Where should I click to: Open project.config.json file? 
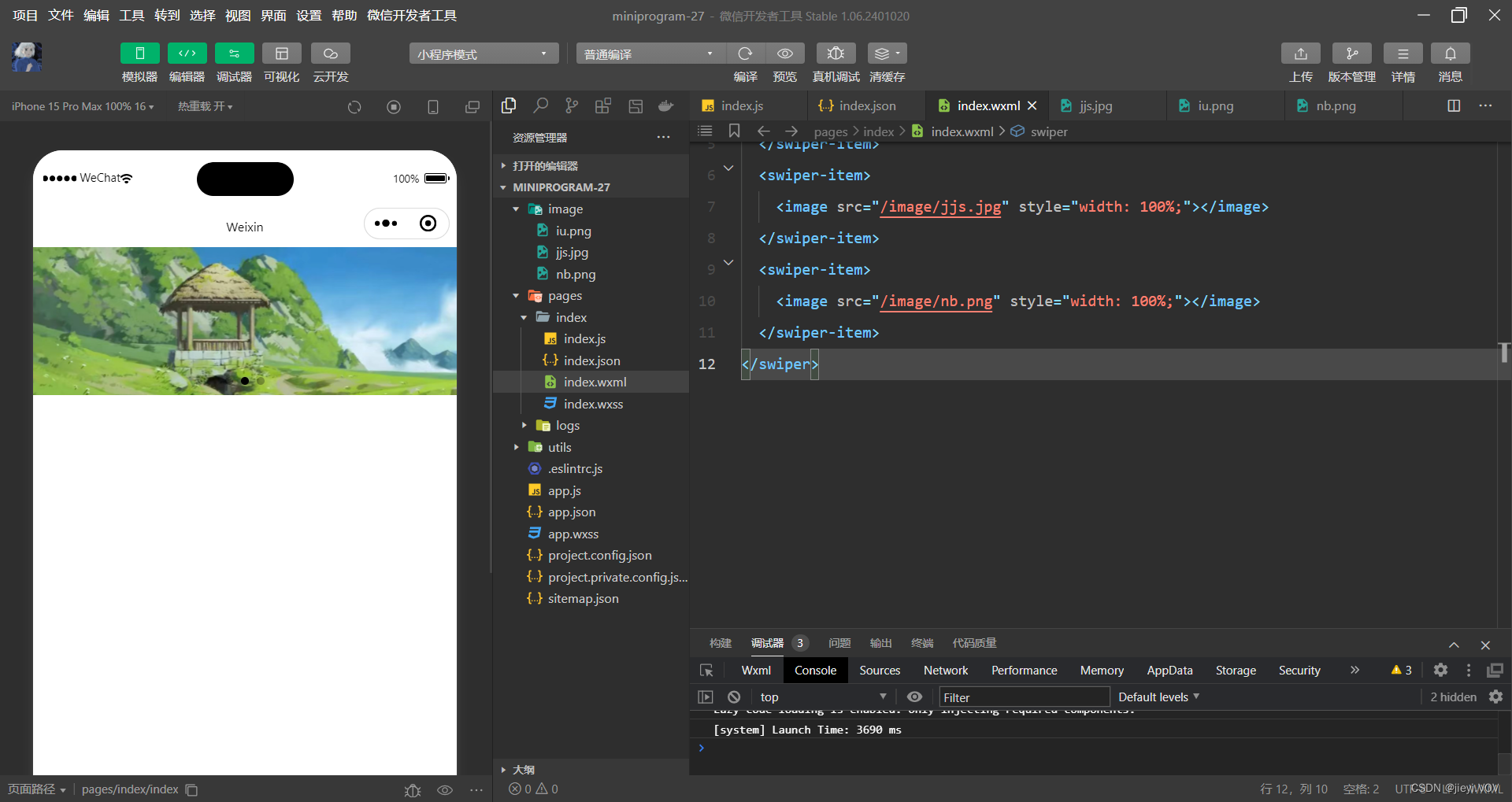599,555
